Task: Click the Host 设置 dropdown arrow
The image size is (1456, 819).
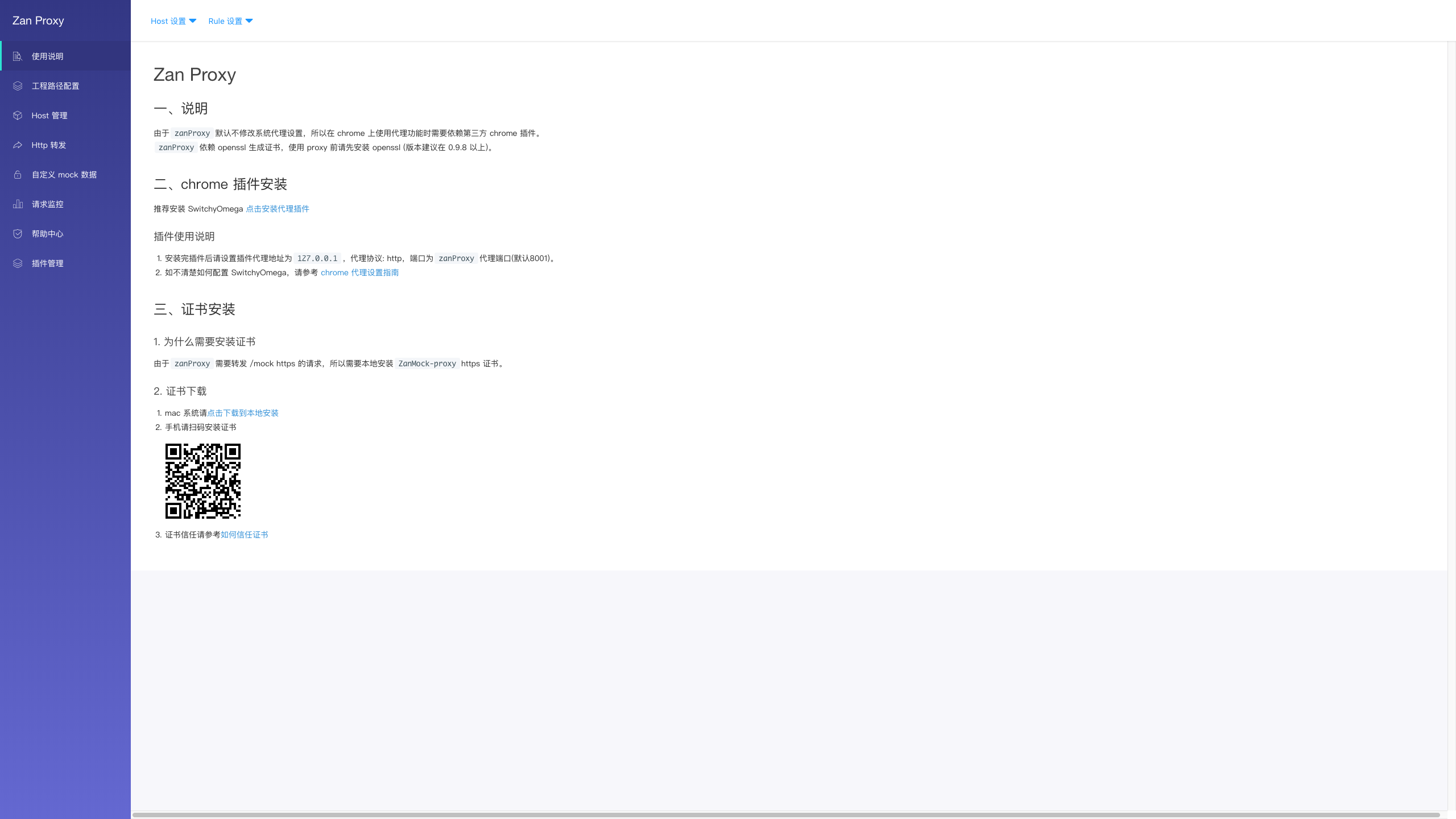Action: (x=193, y=21)
